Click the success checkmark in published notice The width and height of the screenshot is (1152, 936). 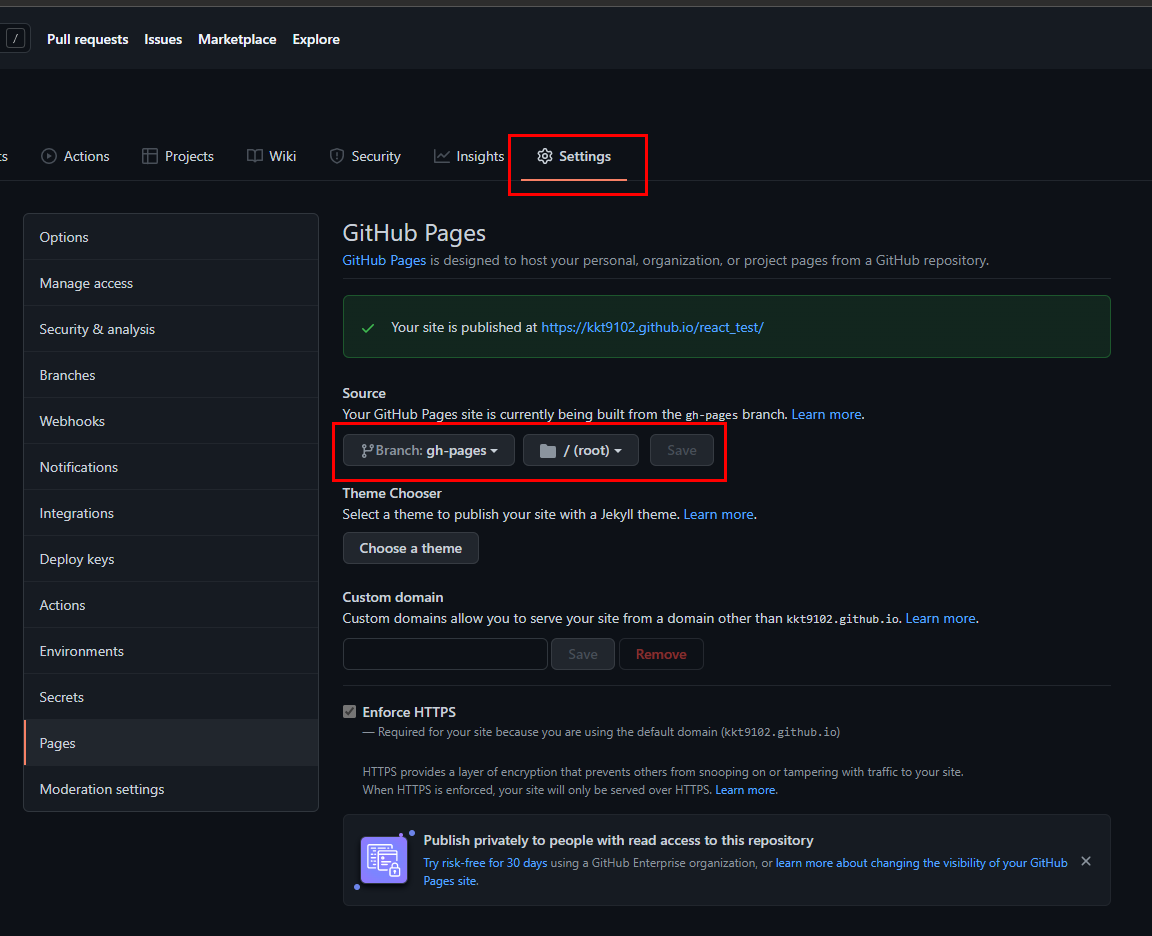[368, 328]
